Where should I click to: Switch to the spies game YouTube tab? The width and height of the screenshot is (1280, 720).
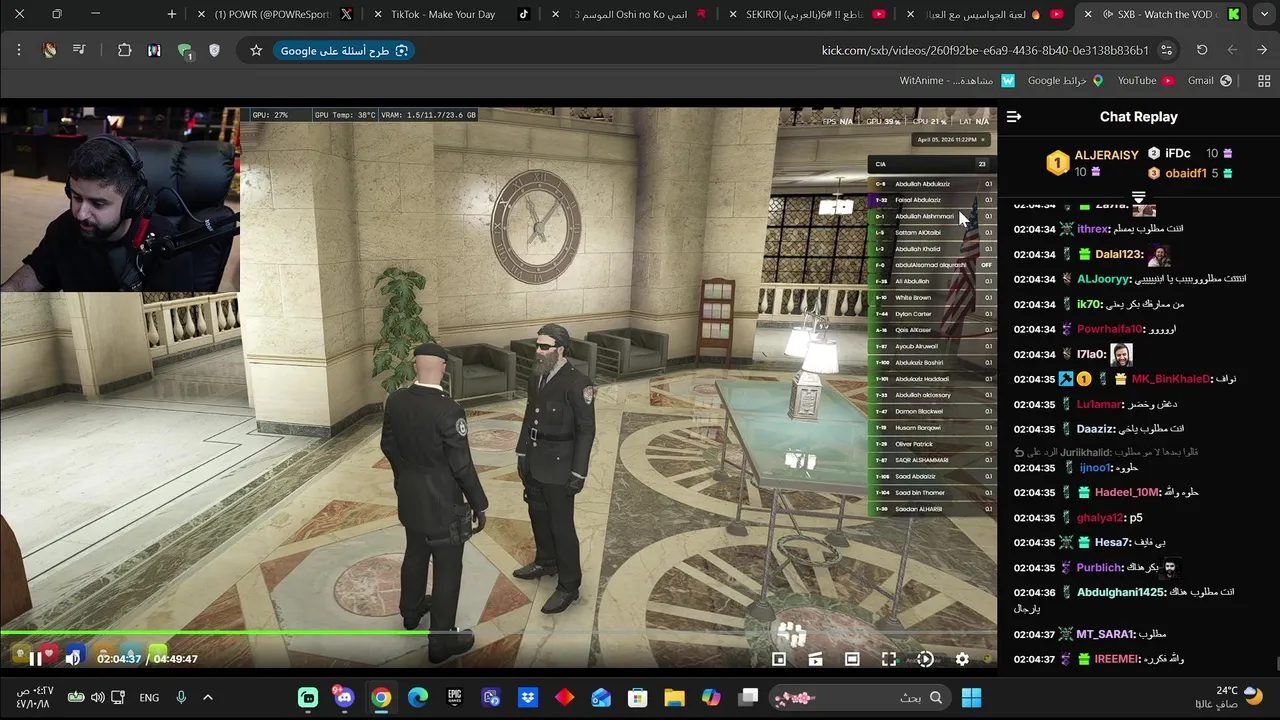pyautogui.click(x=987, y=14)
